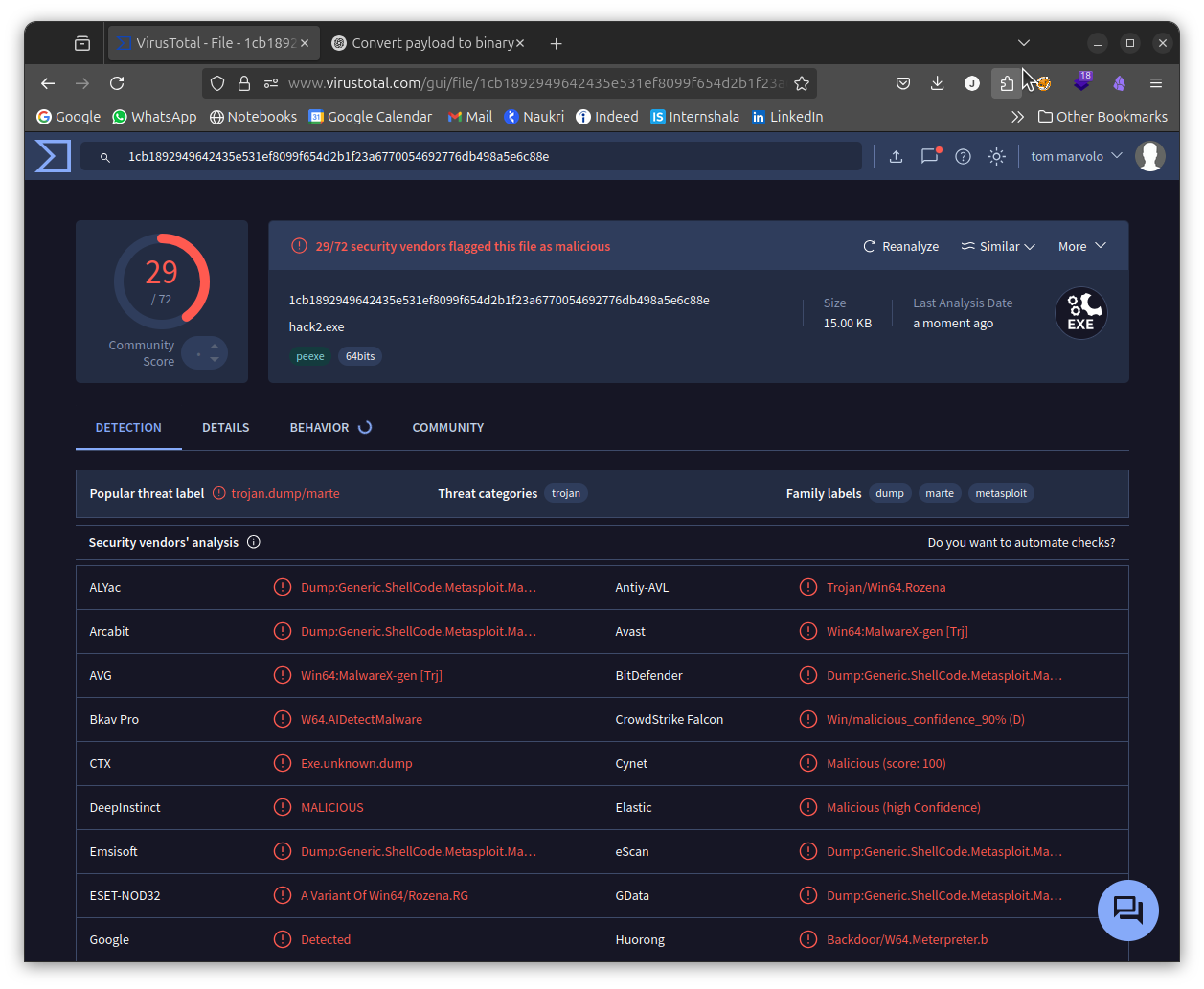The height and width of the screenshot is (989, 1204).
Task: Click the 64bits tag
Action: tap(360, 356)
